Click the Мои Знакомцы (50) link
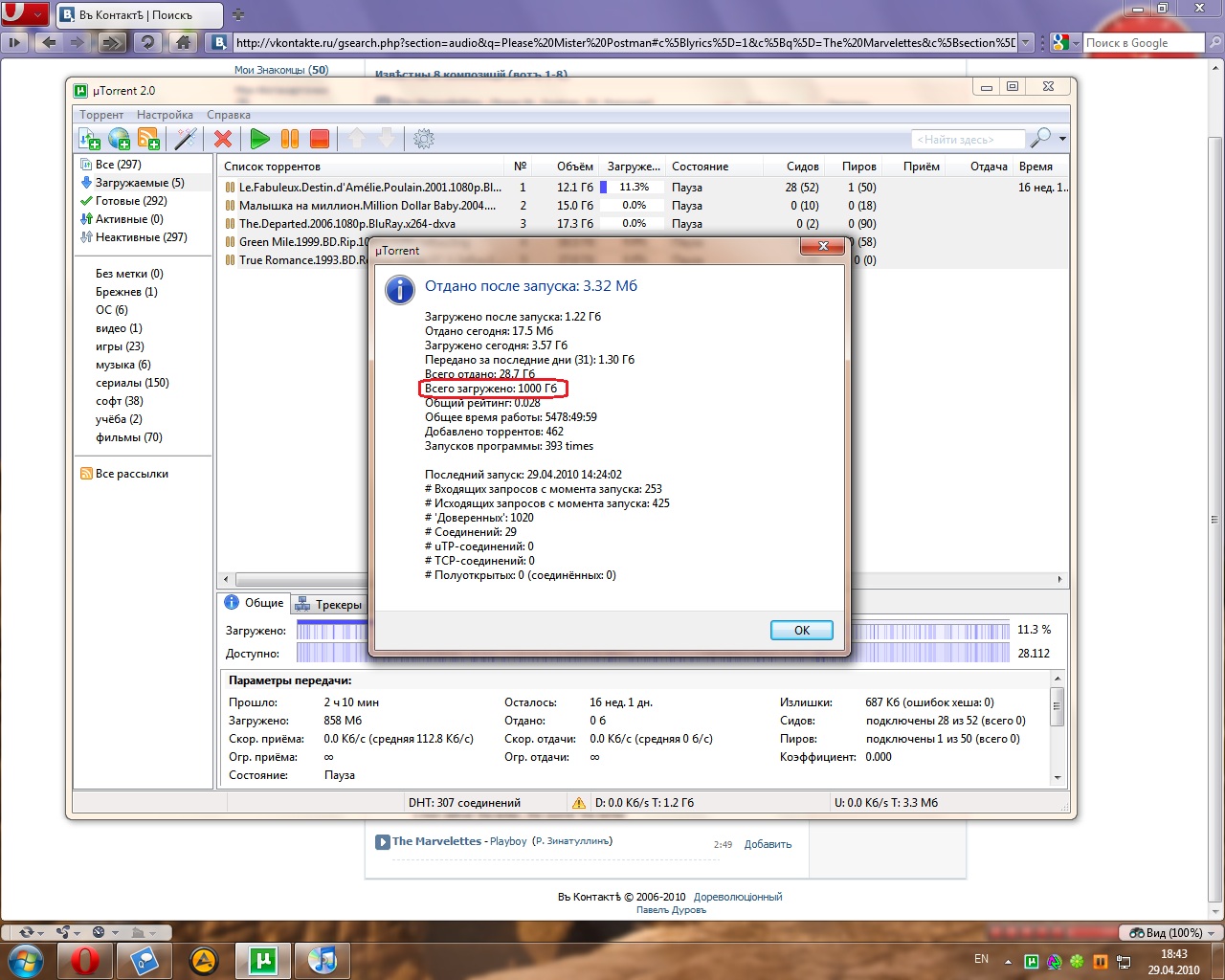The height and width of the screenshot is (980, 1225). [281, 70]
